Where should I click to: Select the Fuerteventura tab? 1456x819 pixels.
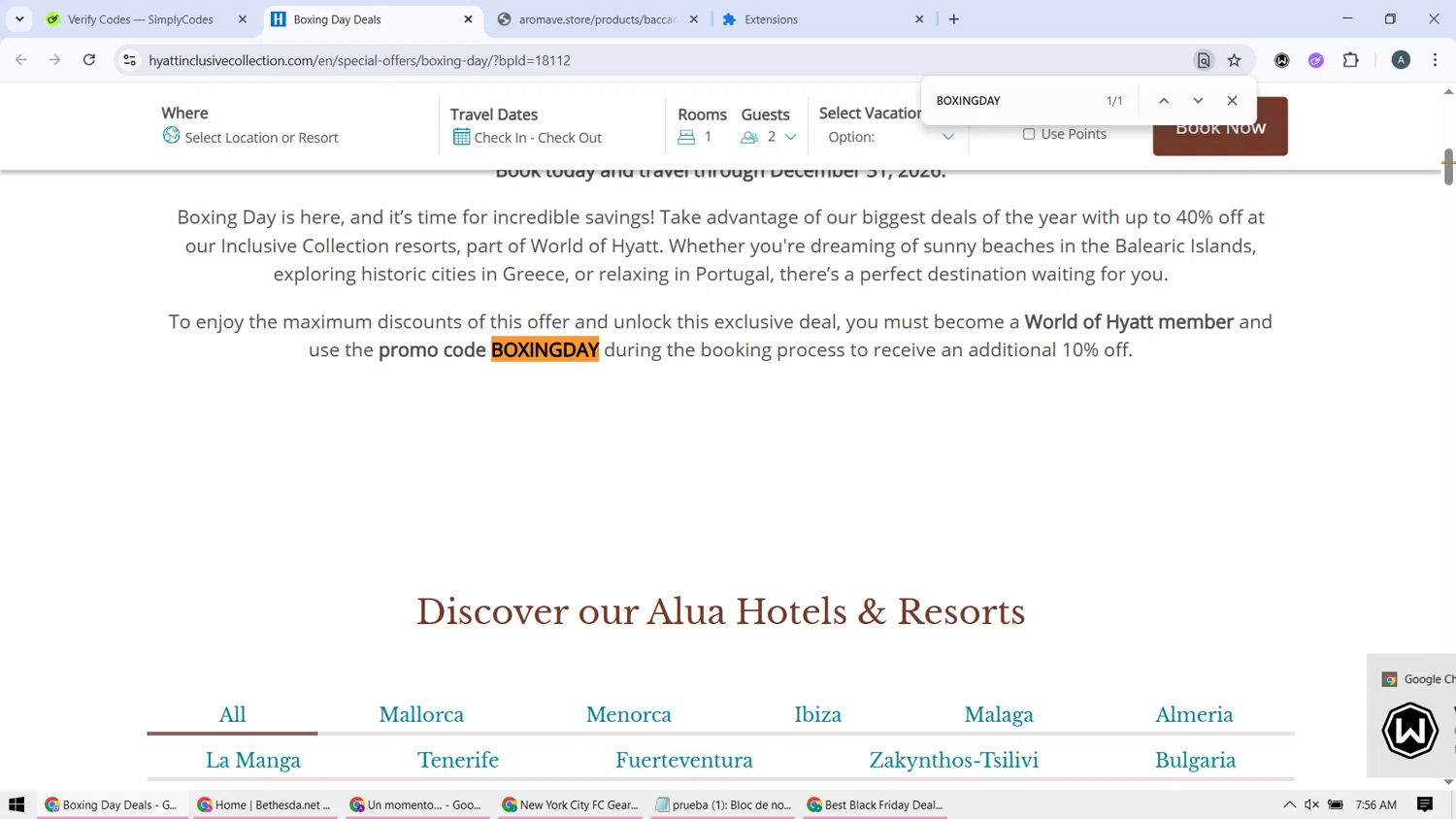684,760
